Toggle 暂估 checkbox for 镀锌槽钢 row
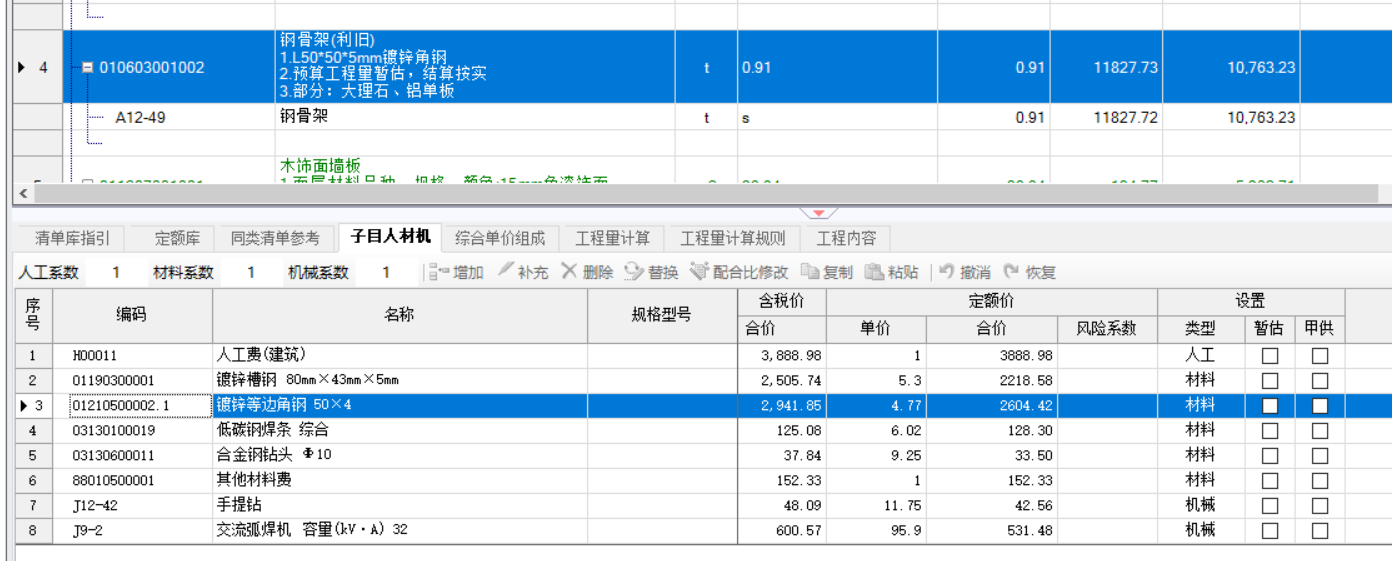The image size is (1392, 561). click(1270, 381)
